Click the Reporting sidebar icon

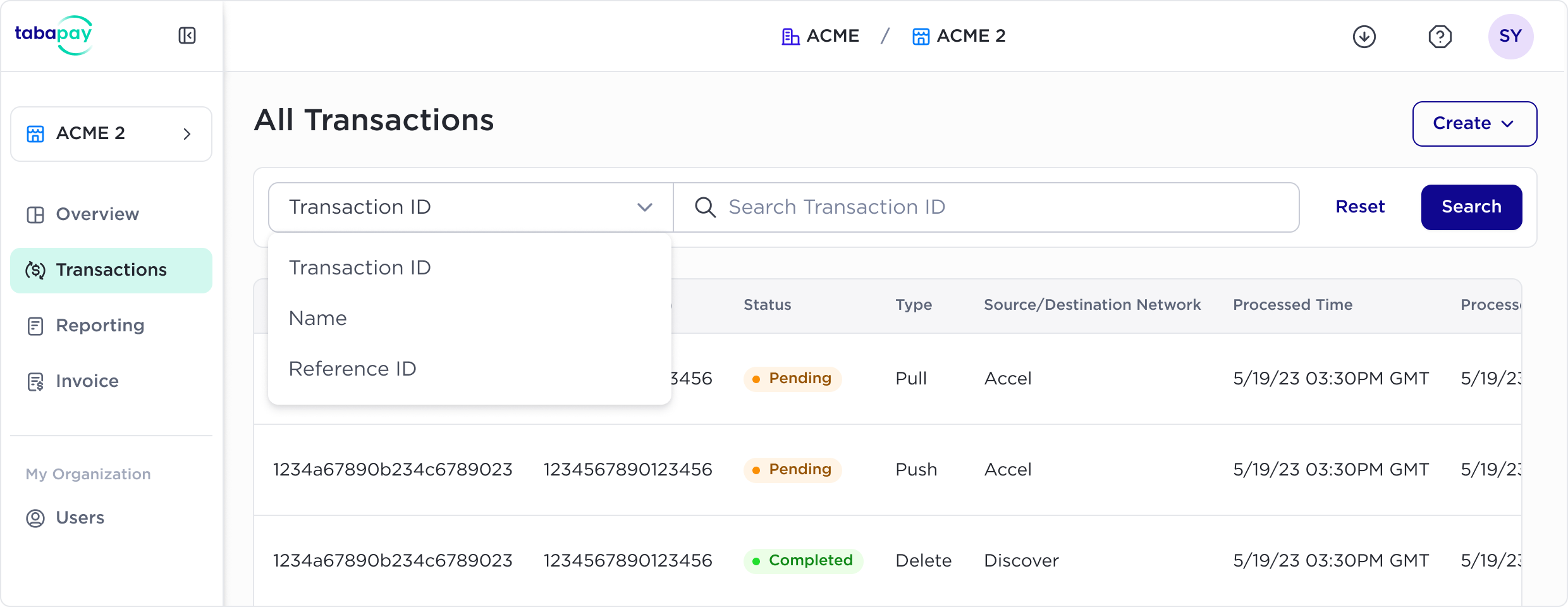pyautogui.click(x=35, y=326)
